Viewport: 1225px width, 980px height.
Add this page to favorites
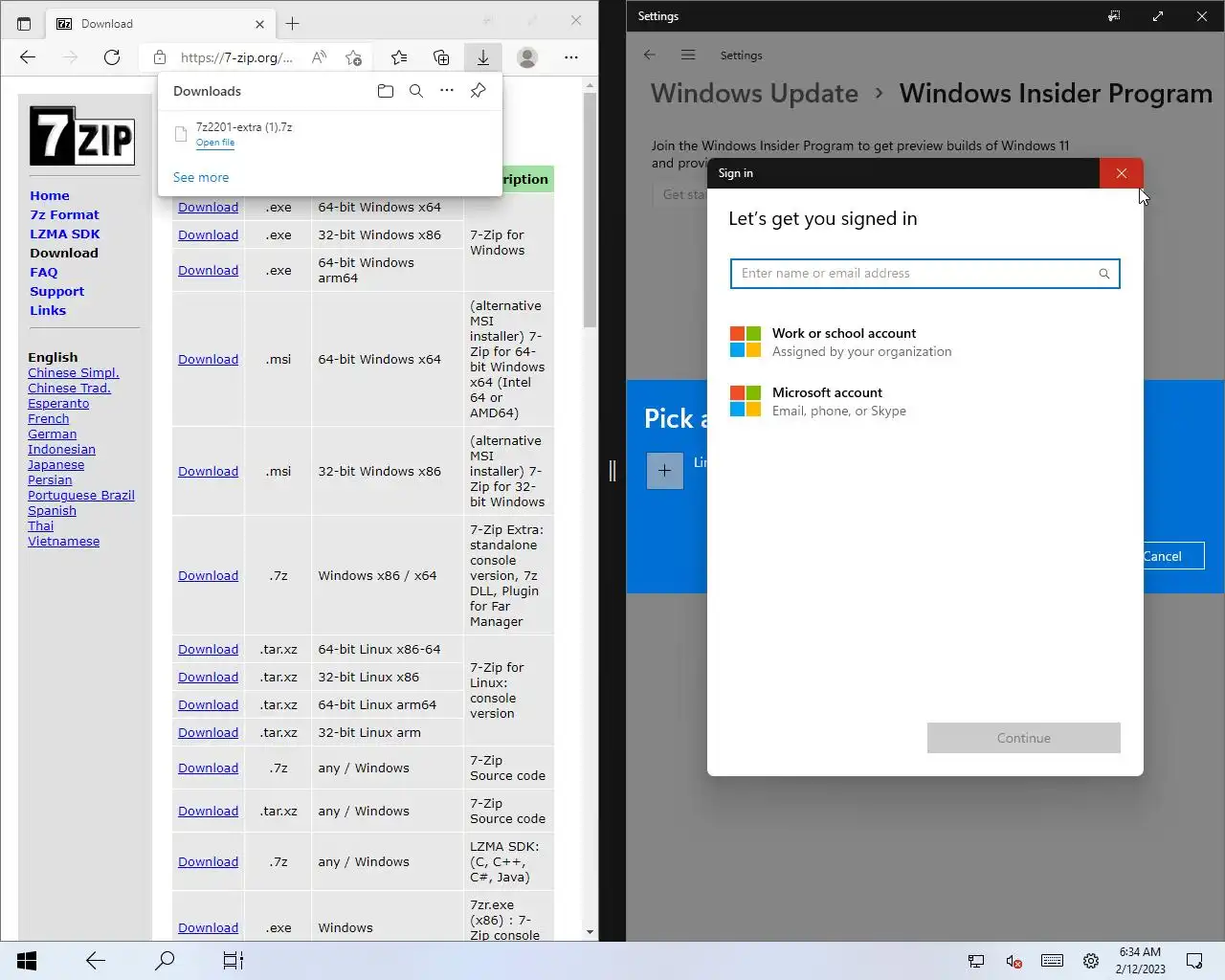pyautogui.click(x=353, y=57)
